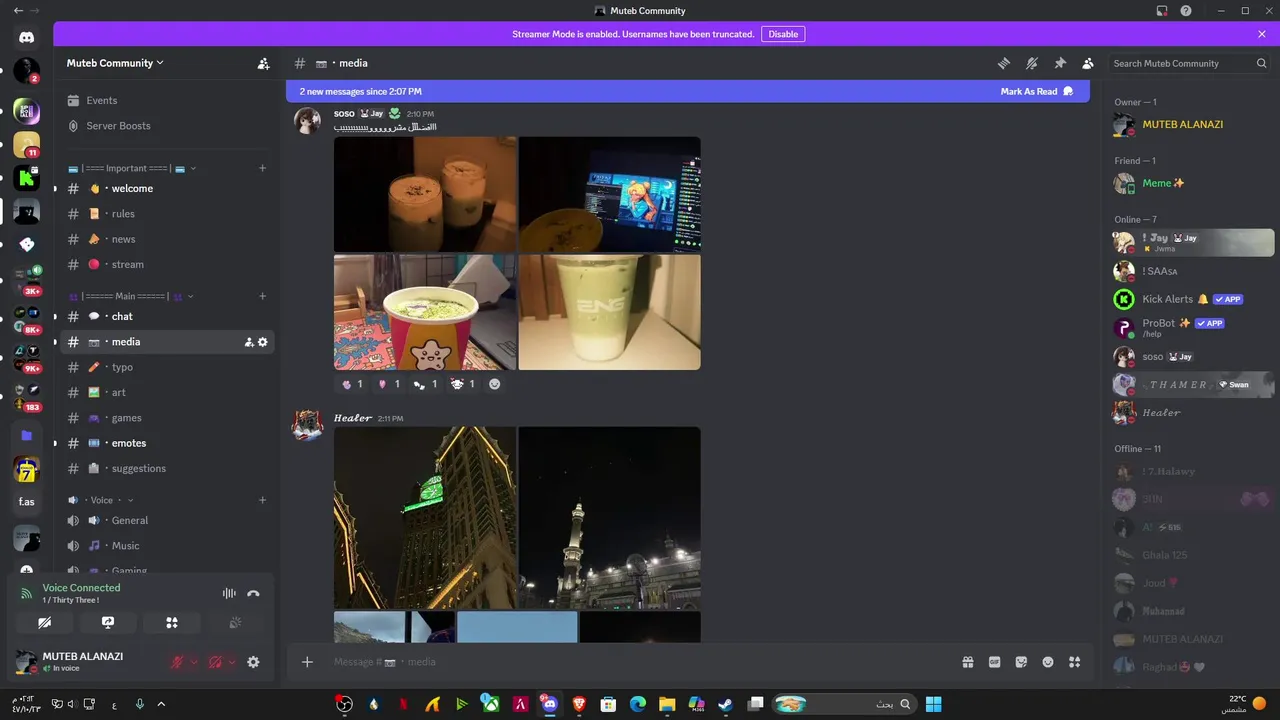Open Events in the sidebar
1280x720 pixels.
(101, 100)
